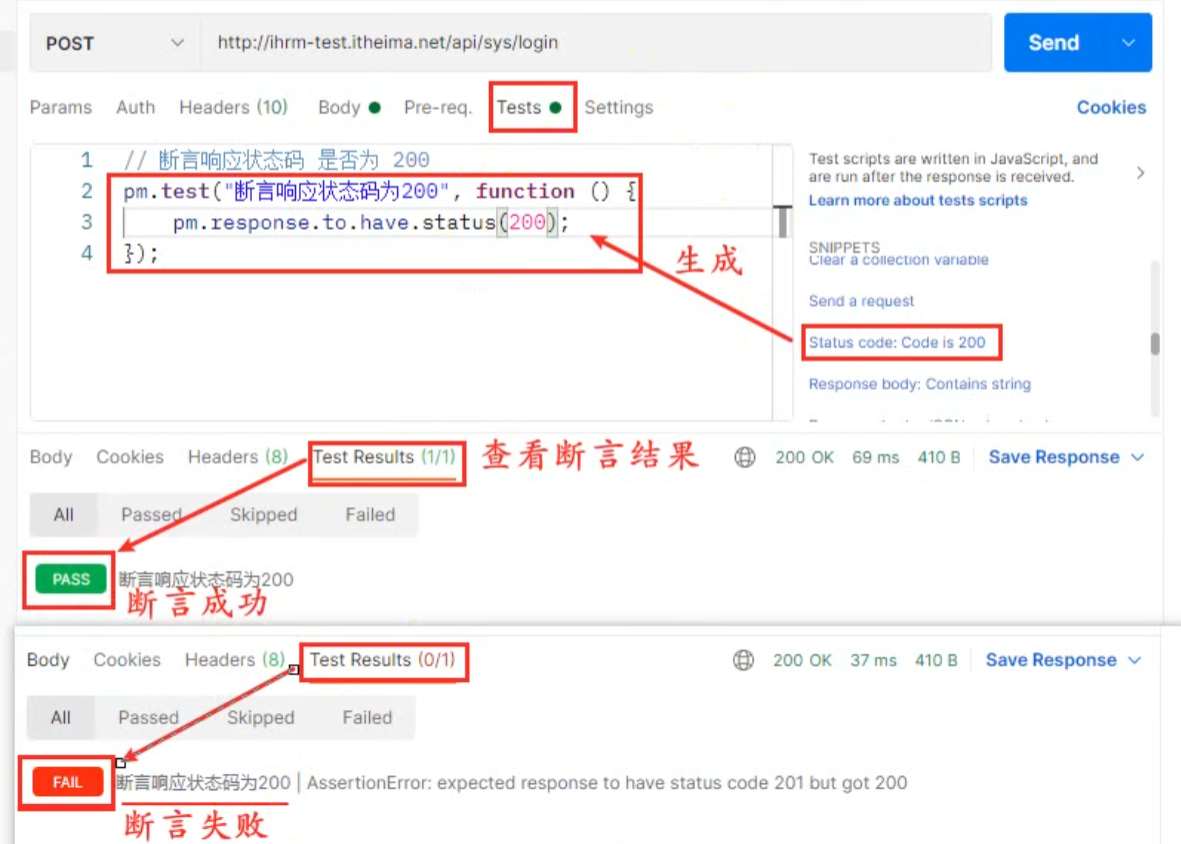Insert the 'Send a request' snippet
This screenshot has width=1181, height=844.
(x=861, y=301)
